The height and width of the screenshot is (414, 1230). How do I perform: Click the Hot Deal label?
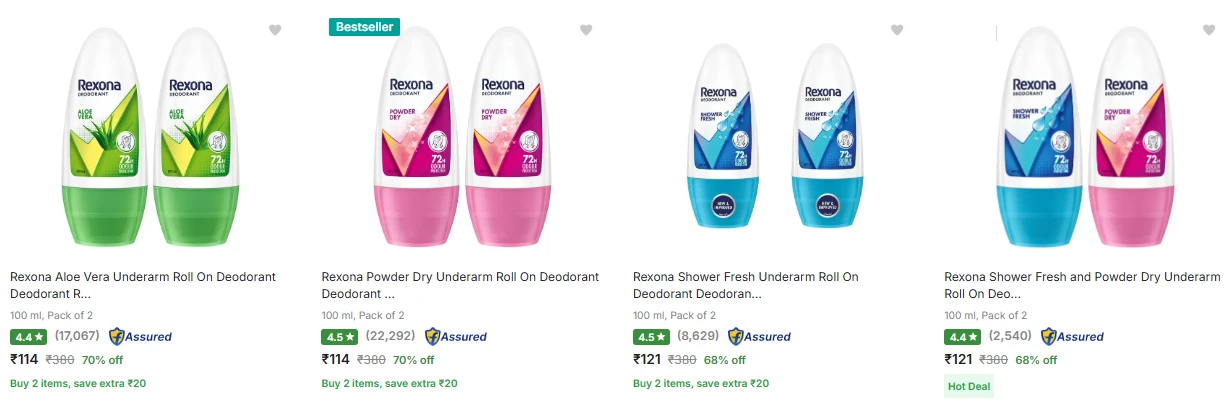point(969,385)
